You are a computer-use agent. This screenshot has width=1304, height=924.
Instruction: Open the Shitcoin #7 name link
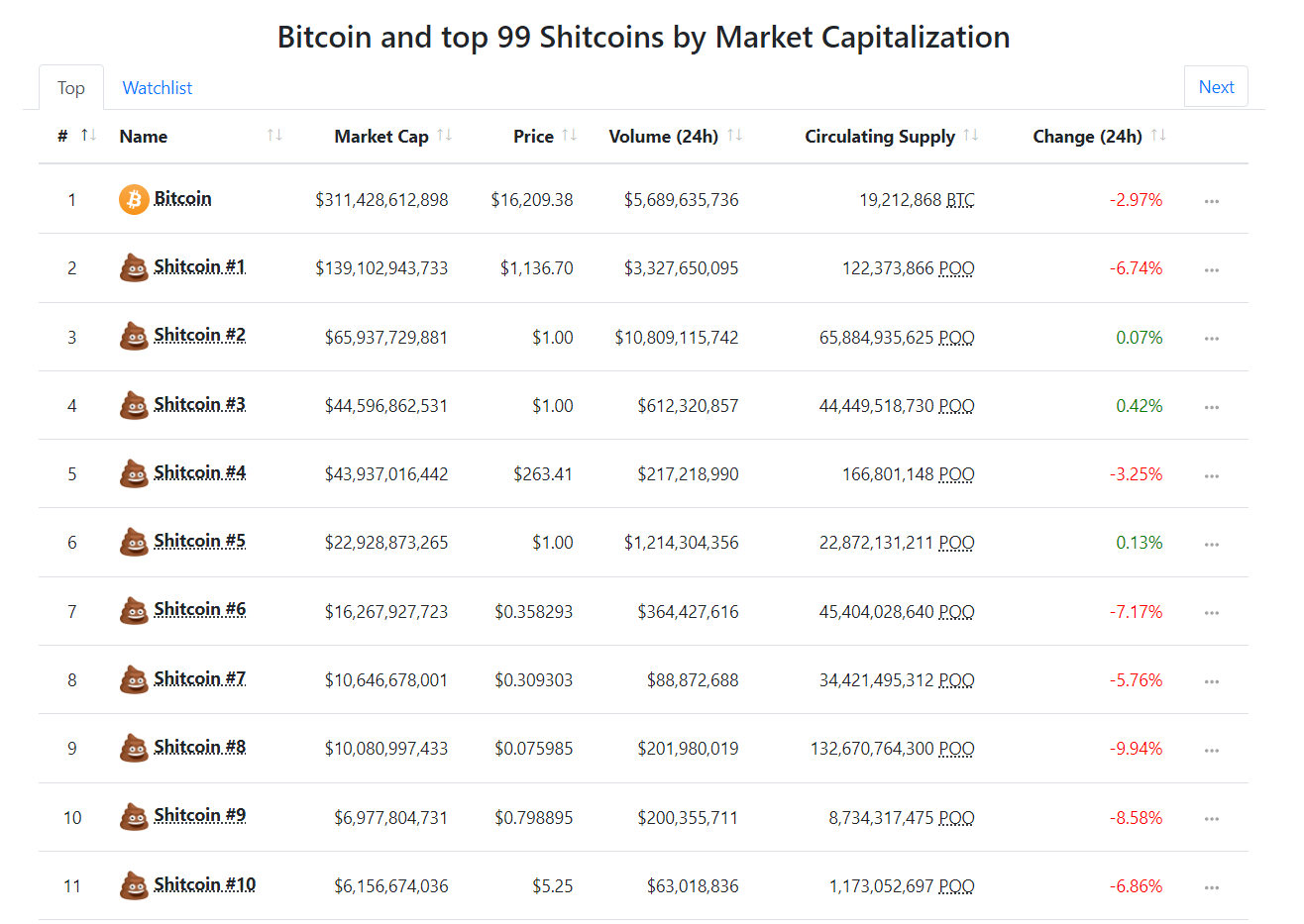tap(199, 678)
